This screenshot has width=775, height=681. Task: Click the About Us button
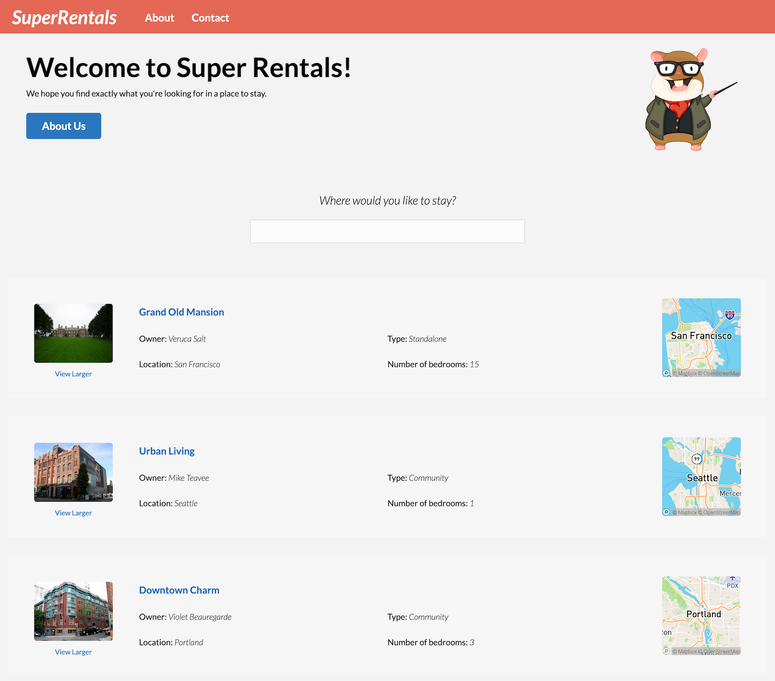coord(64,126)
